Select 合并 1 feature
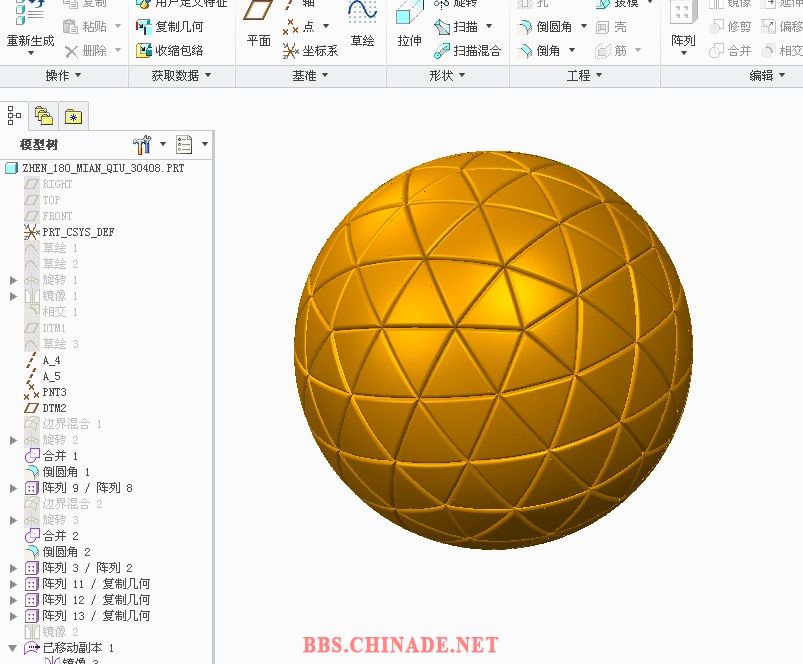This screenshot has width=803, height=664. tap(52, 456)
